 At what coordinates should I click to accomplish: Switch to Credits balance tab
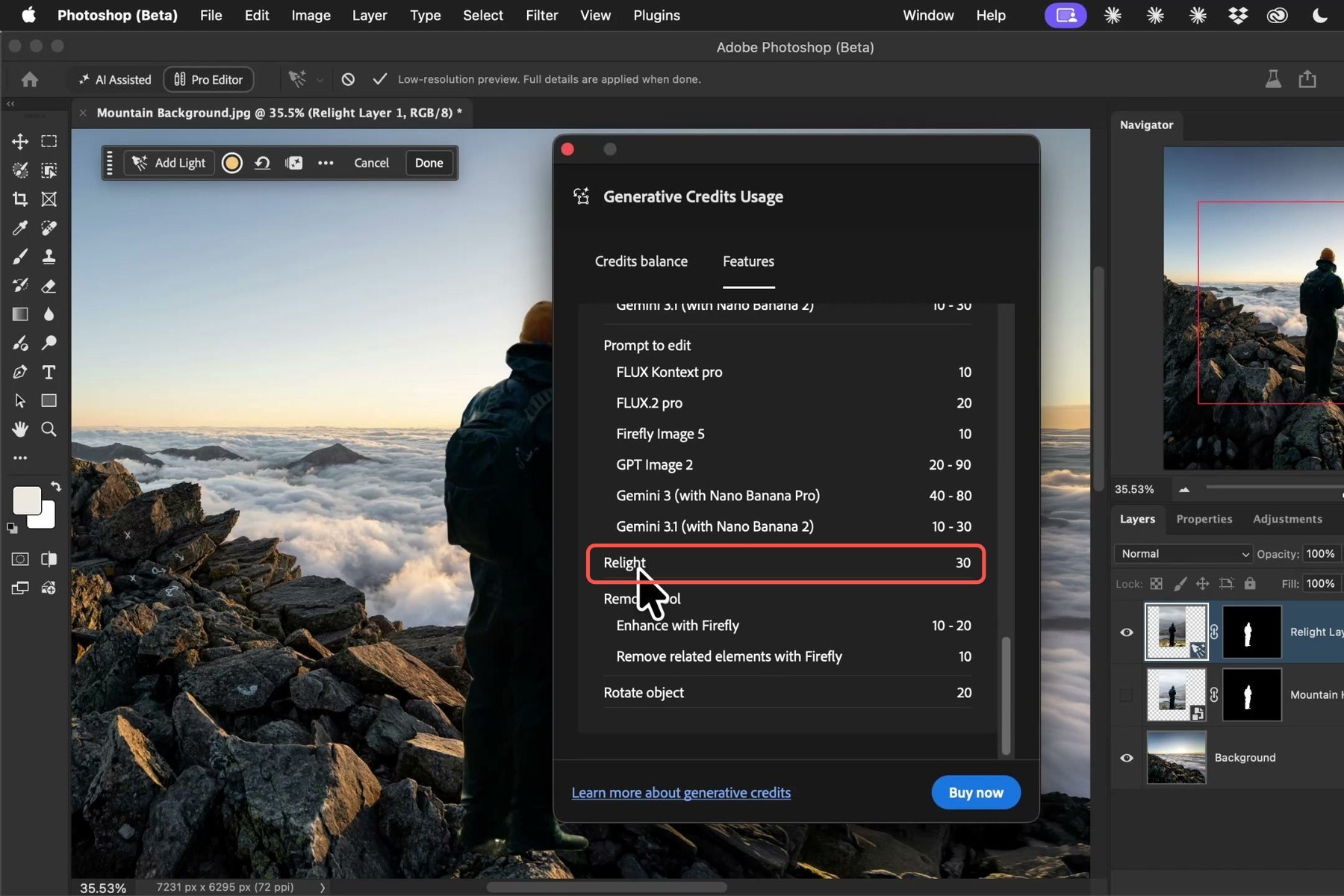point(641,261)
